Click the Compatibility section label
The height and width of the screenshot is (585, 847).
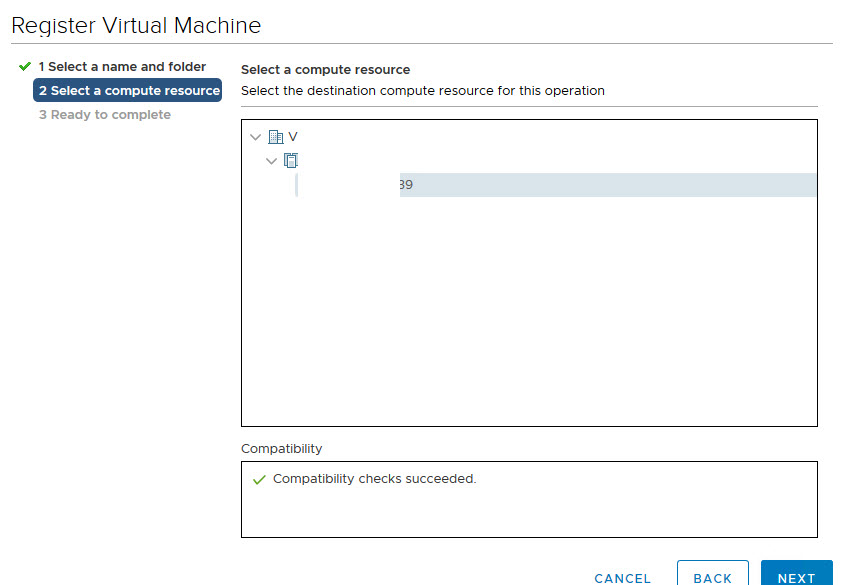tap(281, 449)
